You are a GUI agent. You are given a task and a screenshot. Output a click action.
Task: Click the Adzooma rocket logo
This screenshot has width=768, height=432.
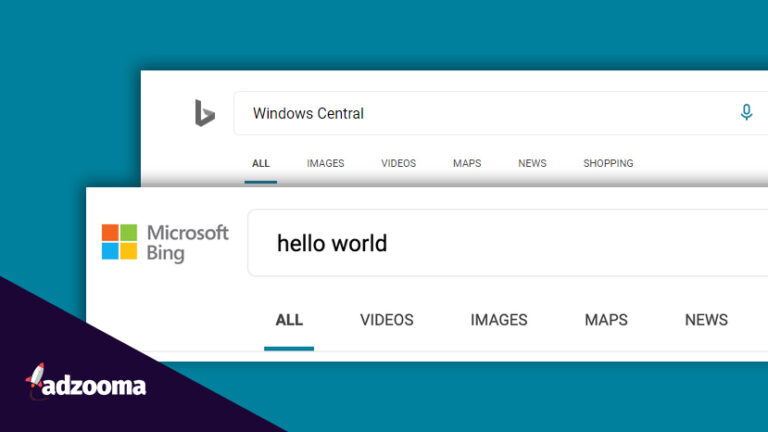(x=36, y=380)
